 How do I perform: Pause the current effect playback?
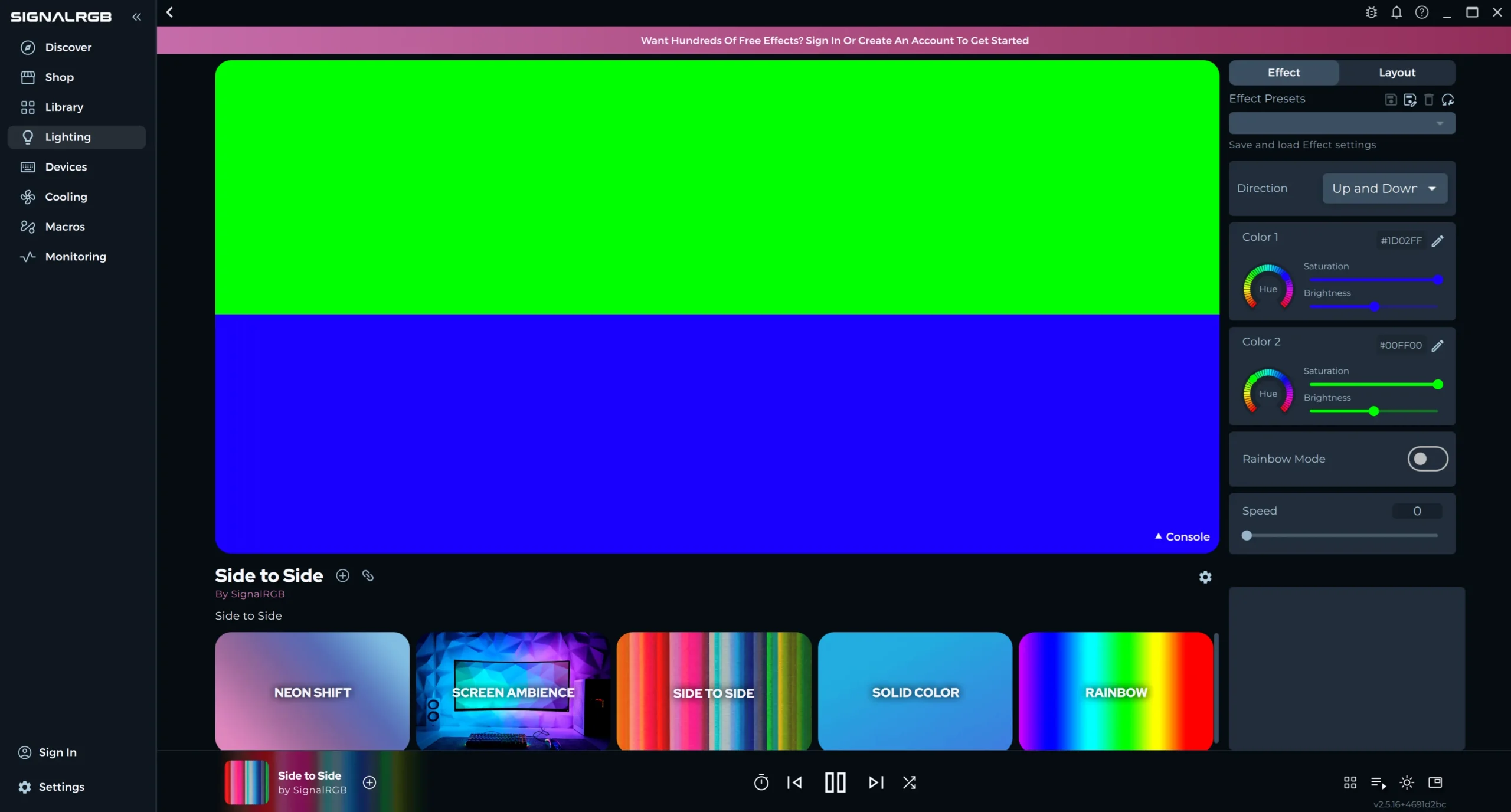(x=835, y=782)
